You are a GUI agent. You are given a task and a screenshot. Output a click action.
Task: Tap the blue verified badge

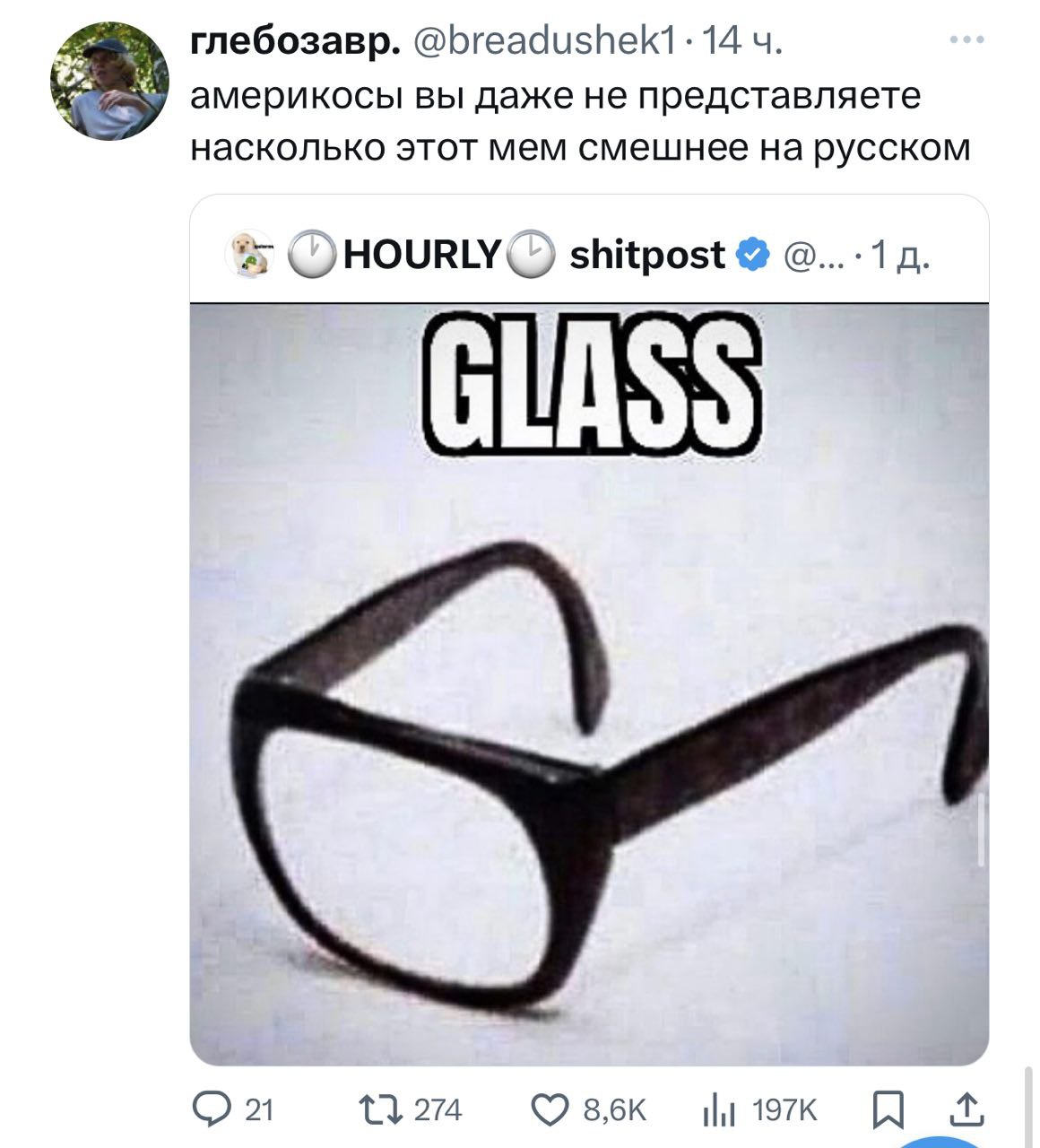[x=753, y=256]
